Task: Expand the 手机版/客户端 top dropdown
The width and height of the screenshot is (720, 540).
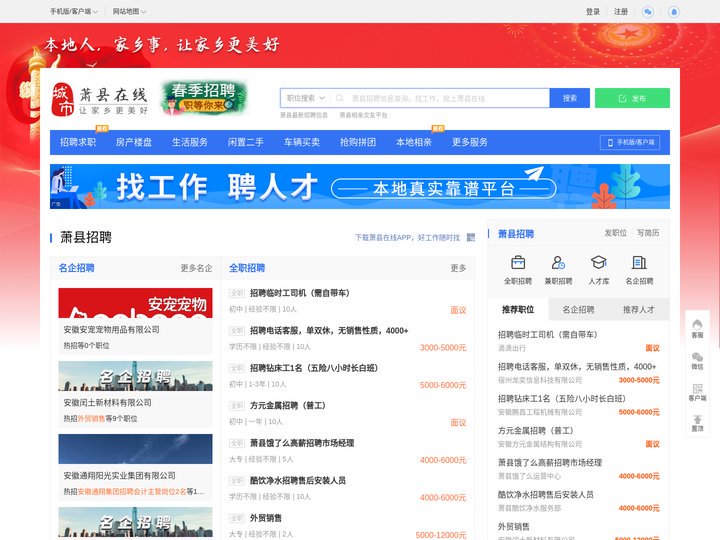Action: click(73, 11)
